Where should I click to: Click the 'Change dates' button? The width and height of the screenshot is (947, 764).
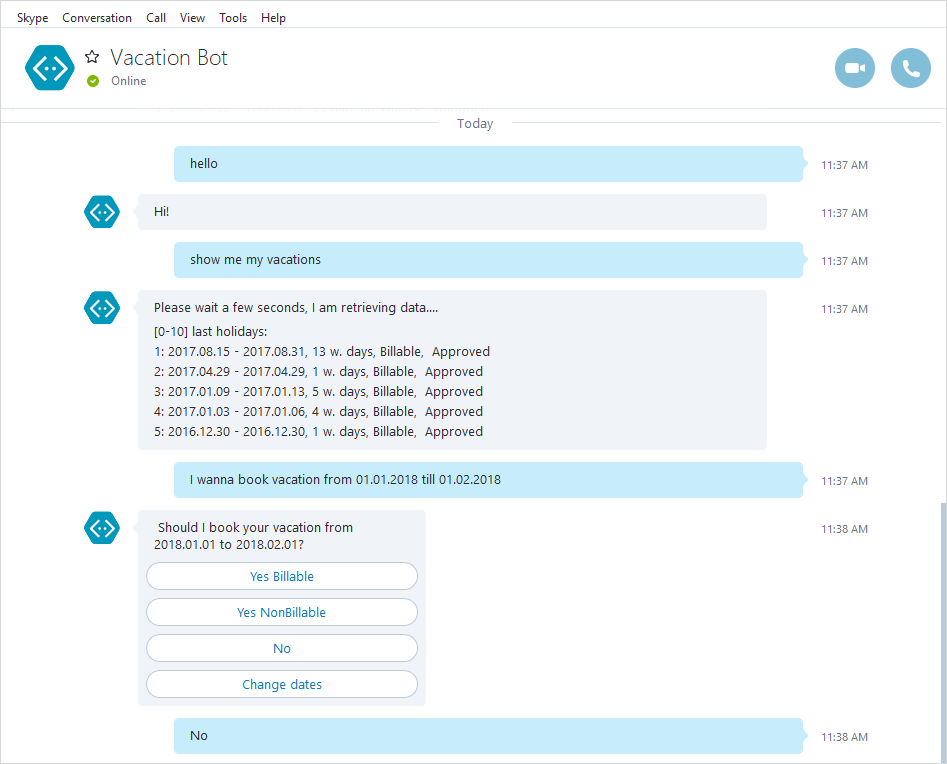click(x=281, y=684)
